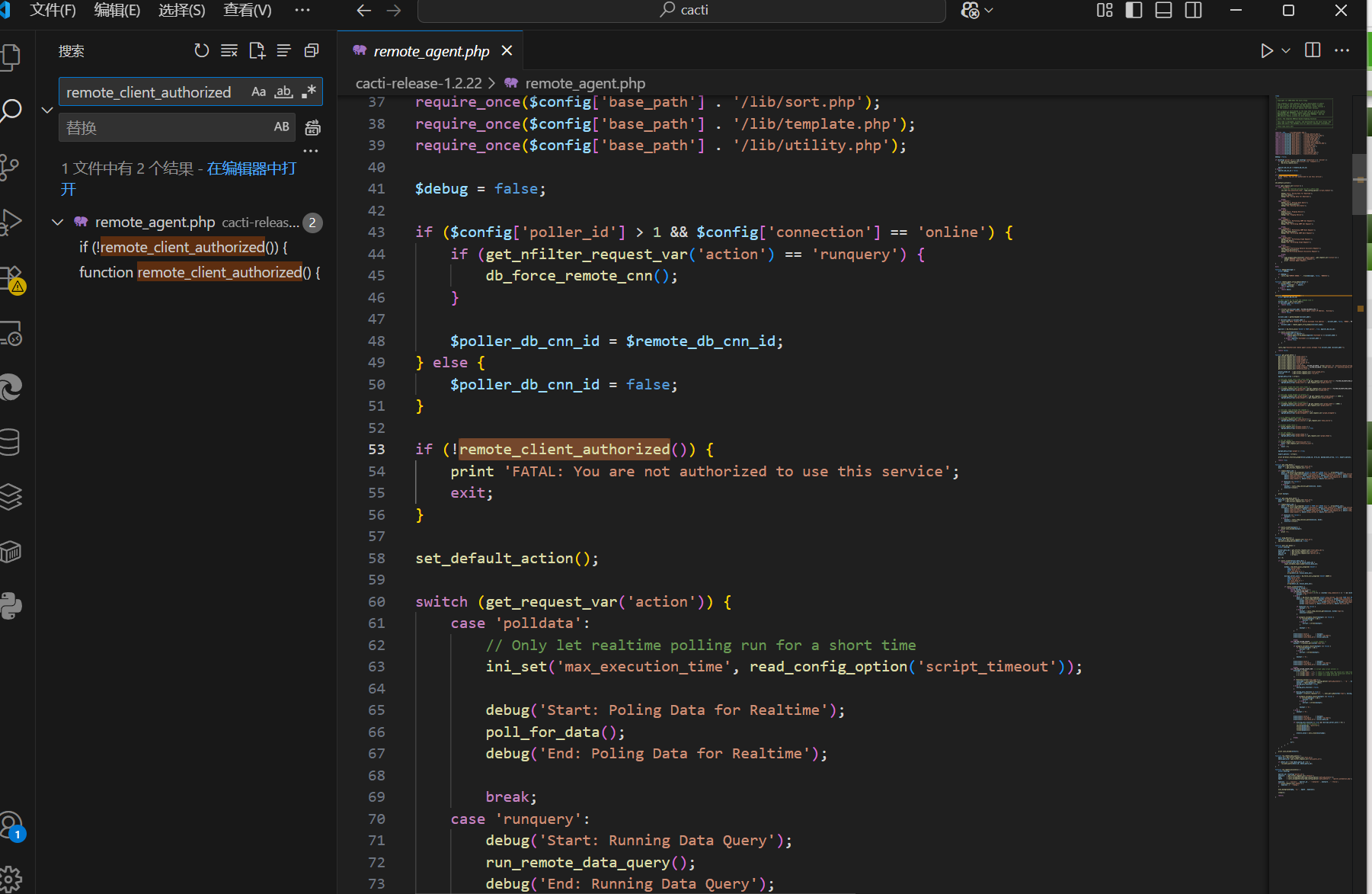
Task: Click 'set_default_action();' on line 58
Action: (507, 558)
